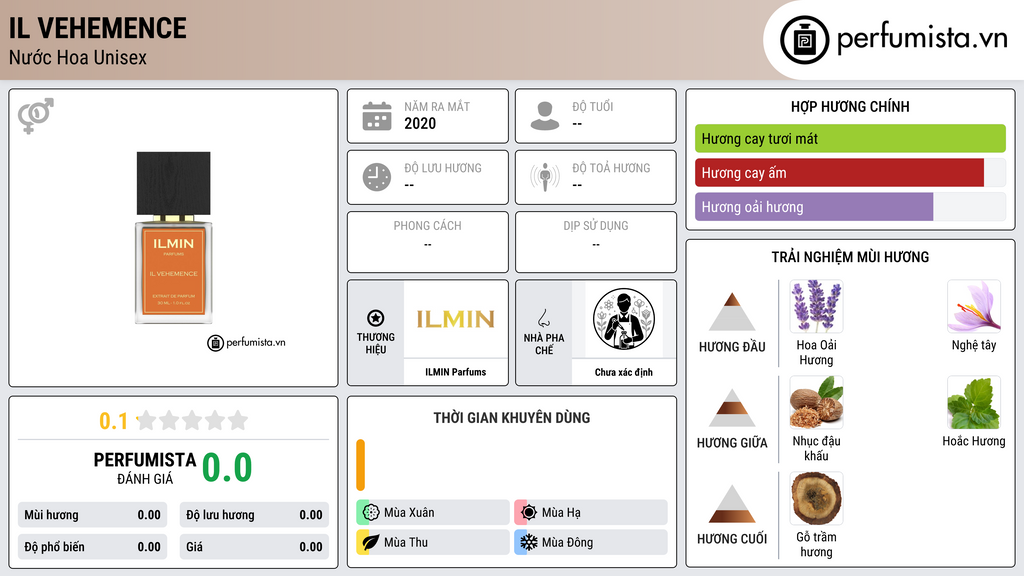This screenshot has width=1024, height=576.
Task: Click the Thời gian khuyên dùng heading
Action: (512, 417)
